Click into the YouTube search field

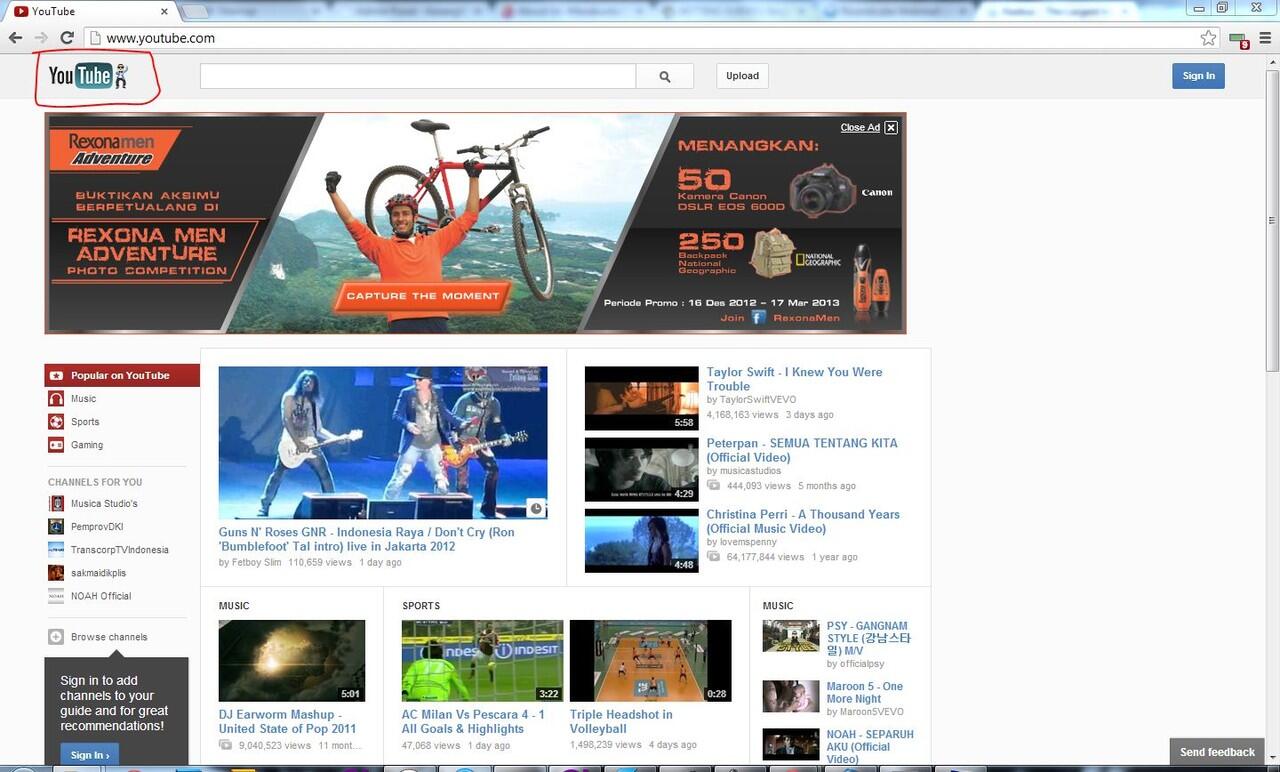coord(418,76)
